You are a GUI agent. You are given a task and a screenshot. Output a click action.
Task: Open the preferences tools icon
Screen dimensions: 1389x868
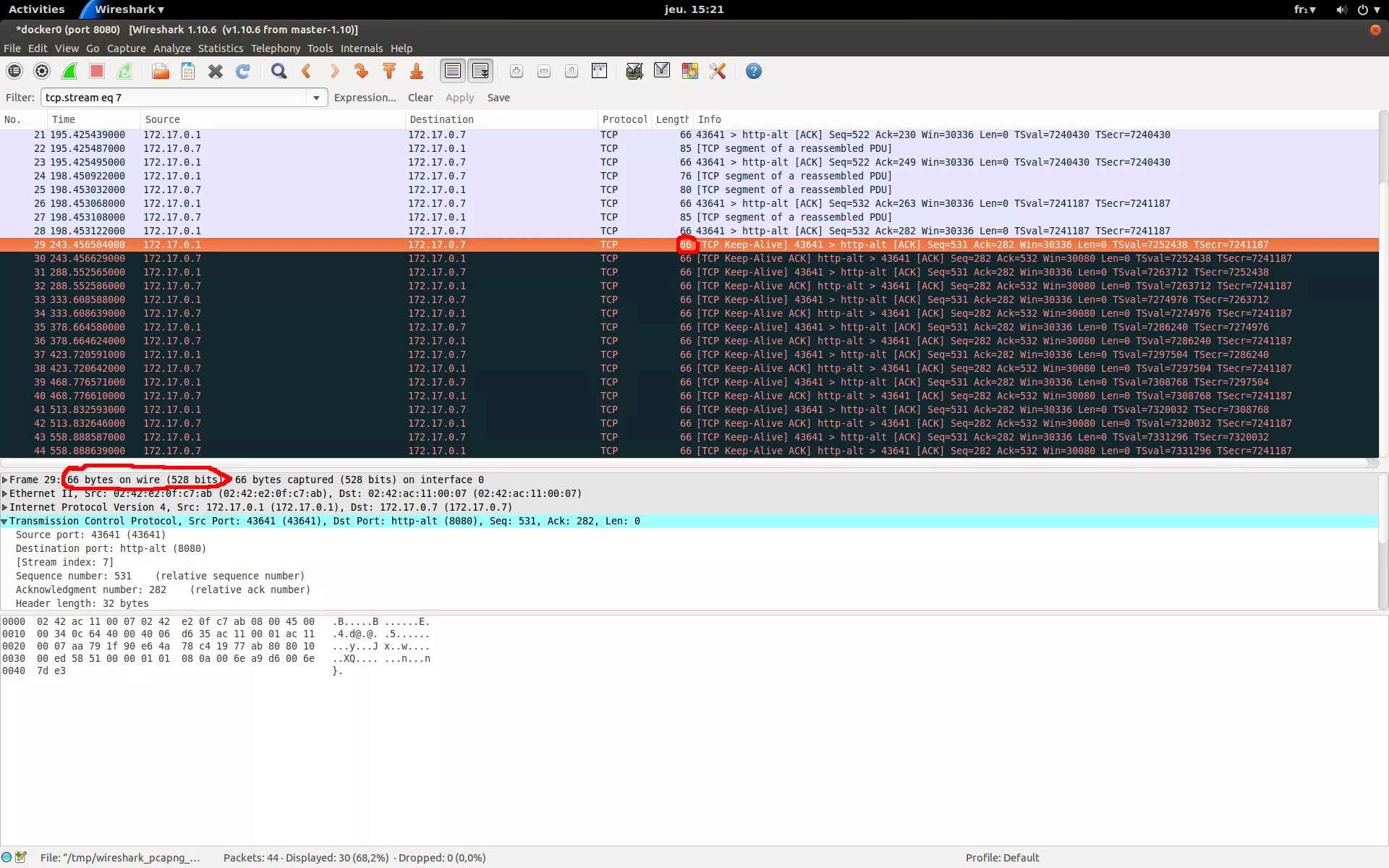click(x=717, y=71)
